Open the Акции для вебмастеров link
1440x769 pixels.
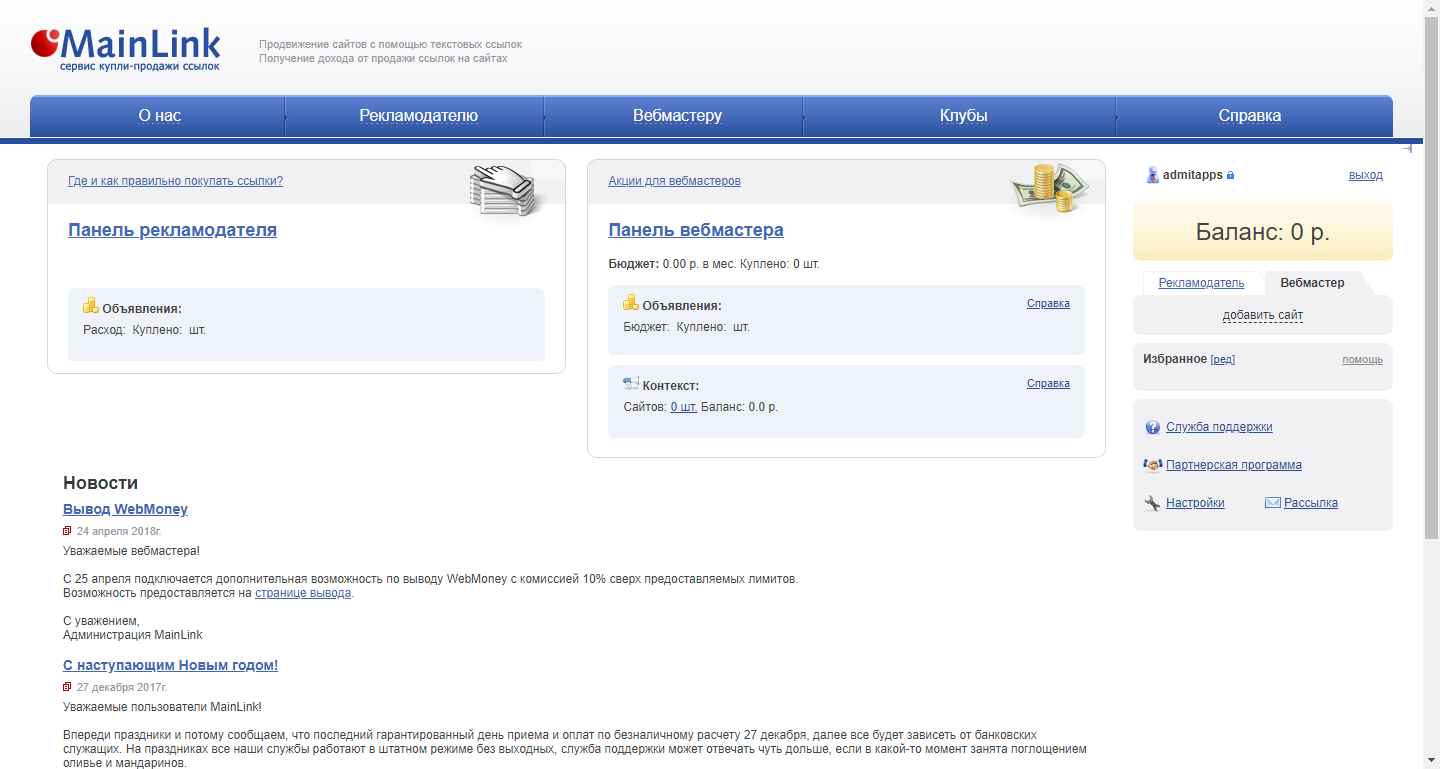click(x=674, y=181)
